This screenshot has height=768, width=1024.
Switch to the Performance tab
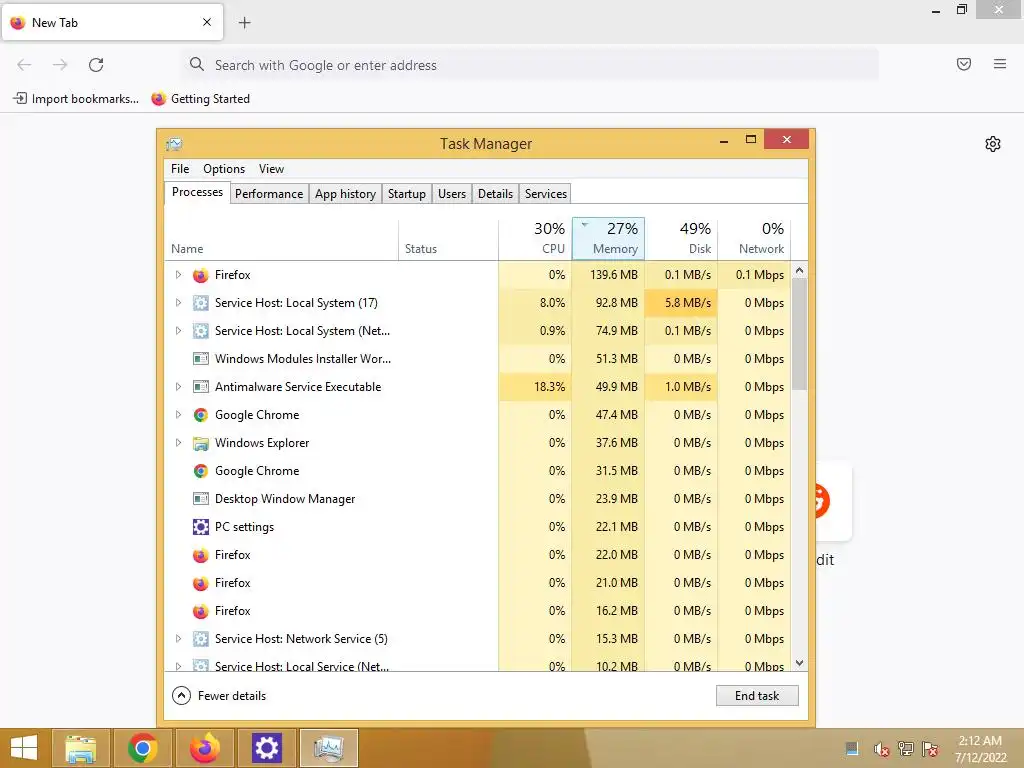[x=269, y=194]
